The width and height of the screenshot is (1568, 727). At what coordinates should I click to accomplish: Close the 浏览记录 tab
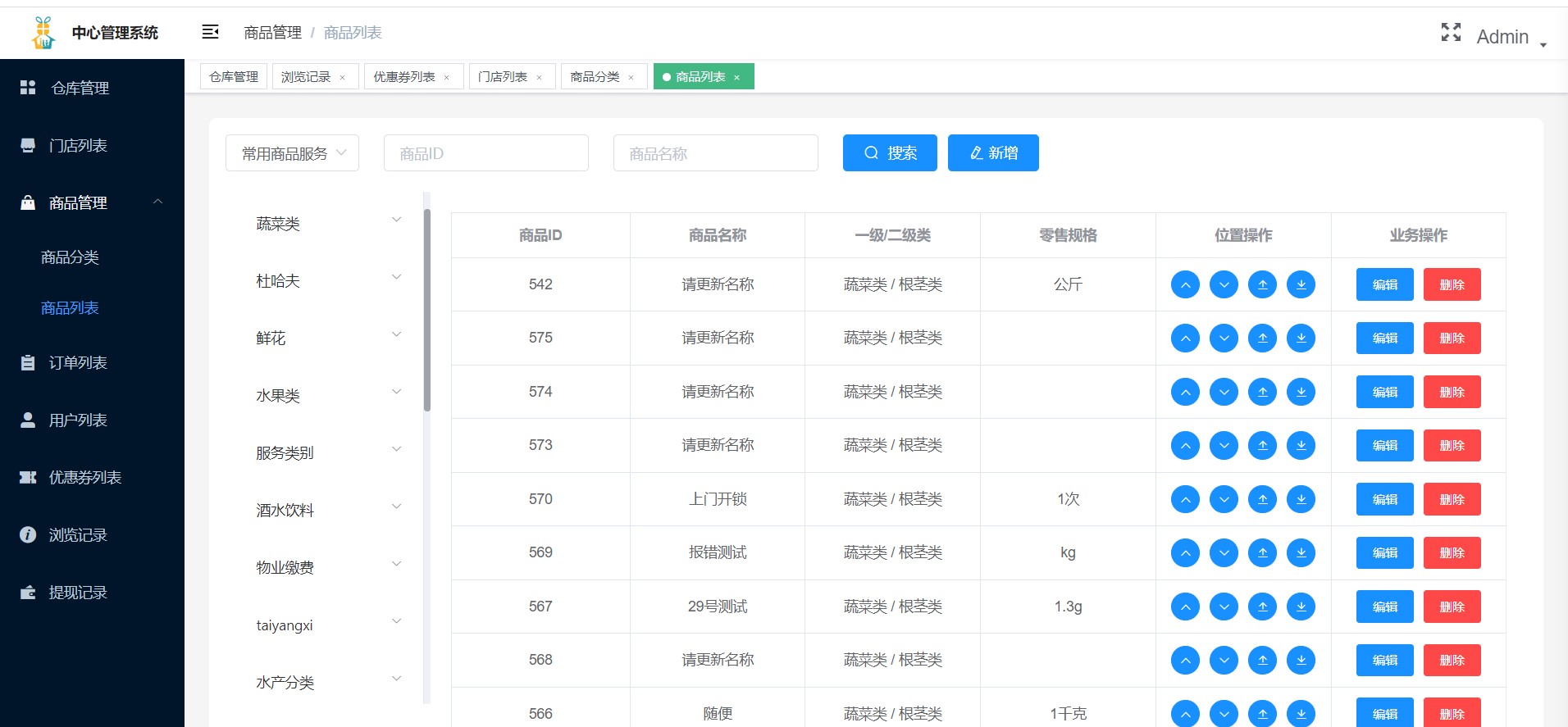343,77
